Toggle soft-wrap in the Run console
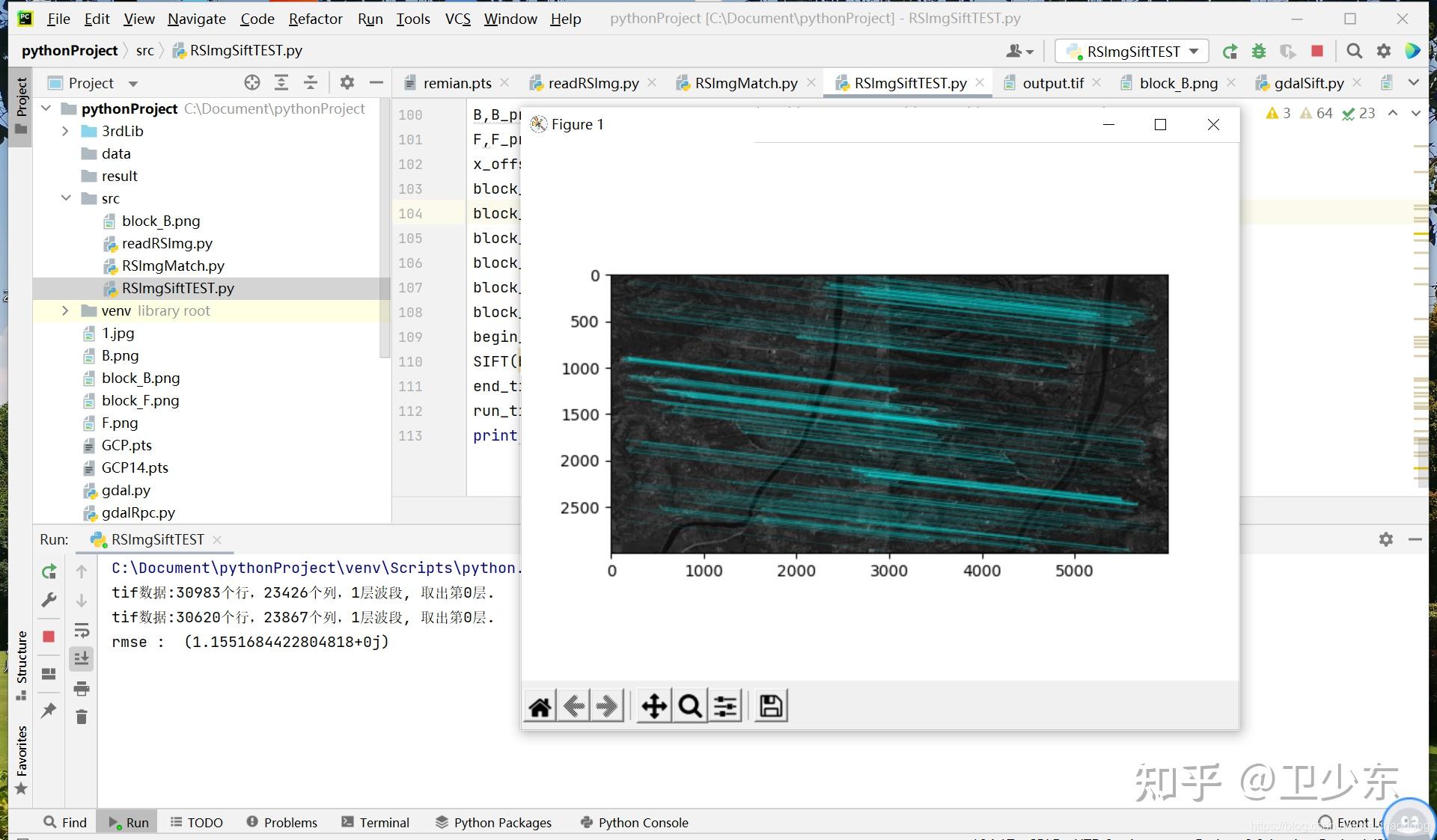This screenshot has height=840, width=1437. pyautogui.click(x=82, y=630)
